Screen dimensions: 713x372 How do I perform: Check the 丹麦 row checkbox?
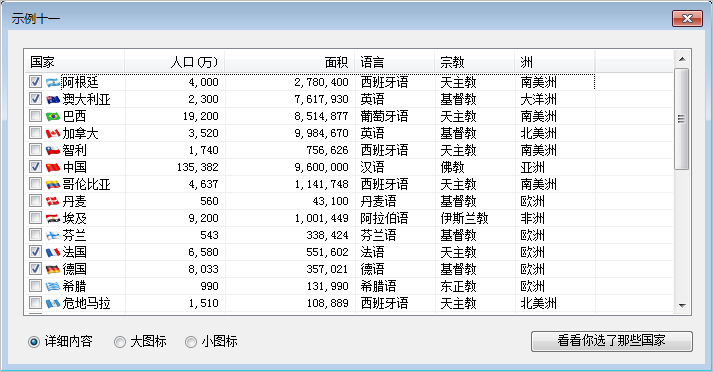pos(35,201)
